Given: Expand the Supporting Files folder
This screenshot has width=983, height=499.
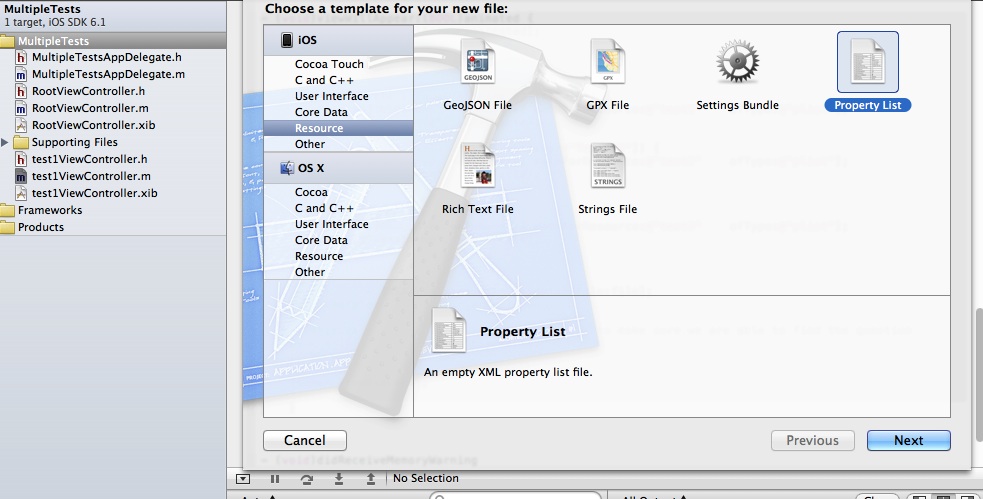Looking at the screenshot, I should point(7,143).
